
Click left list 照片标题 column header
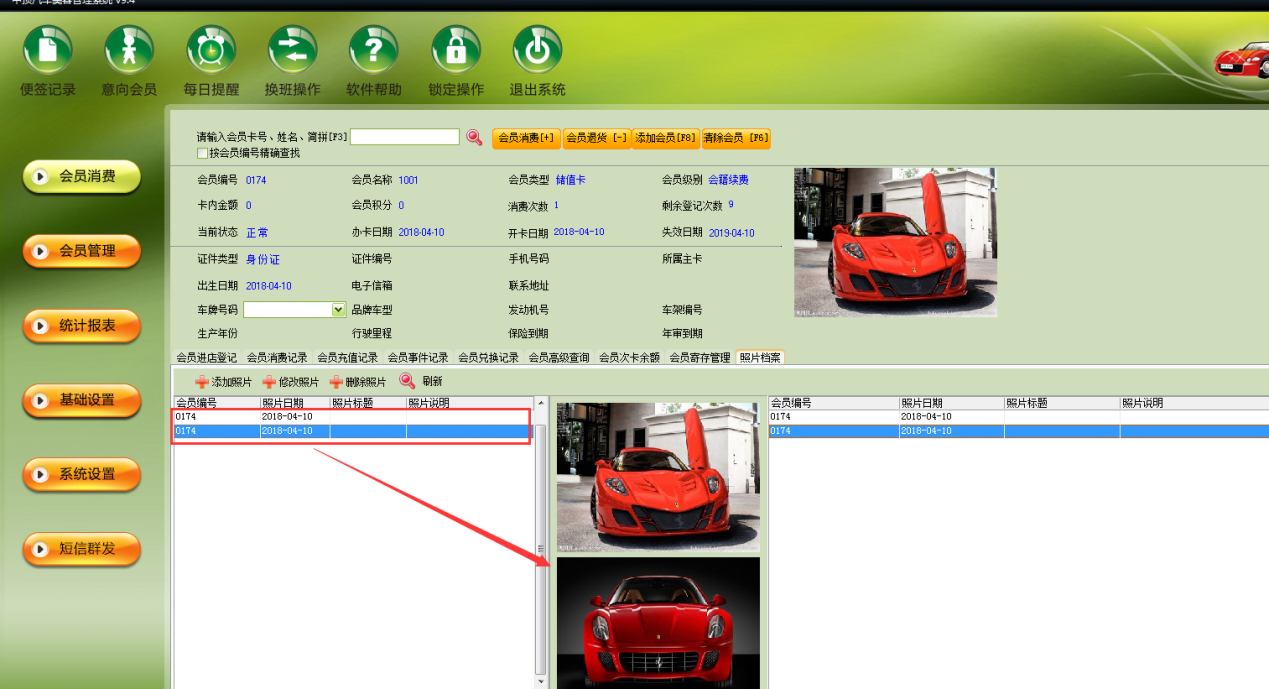(x=368, y=403)
